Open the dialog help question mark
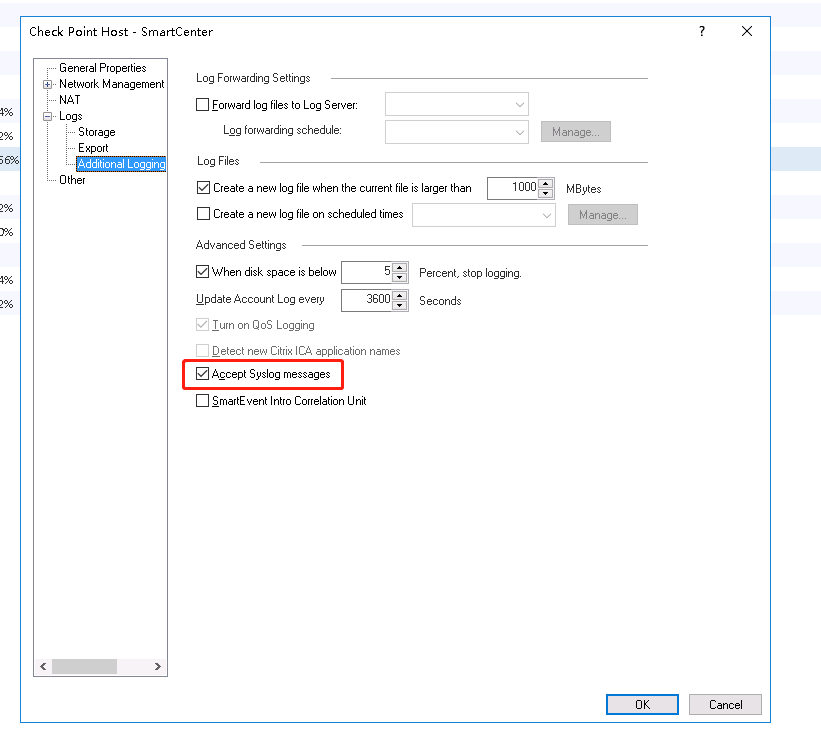The width and height of the screenshot is (821, 733). 702,31
